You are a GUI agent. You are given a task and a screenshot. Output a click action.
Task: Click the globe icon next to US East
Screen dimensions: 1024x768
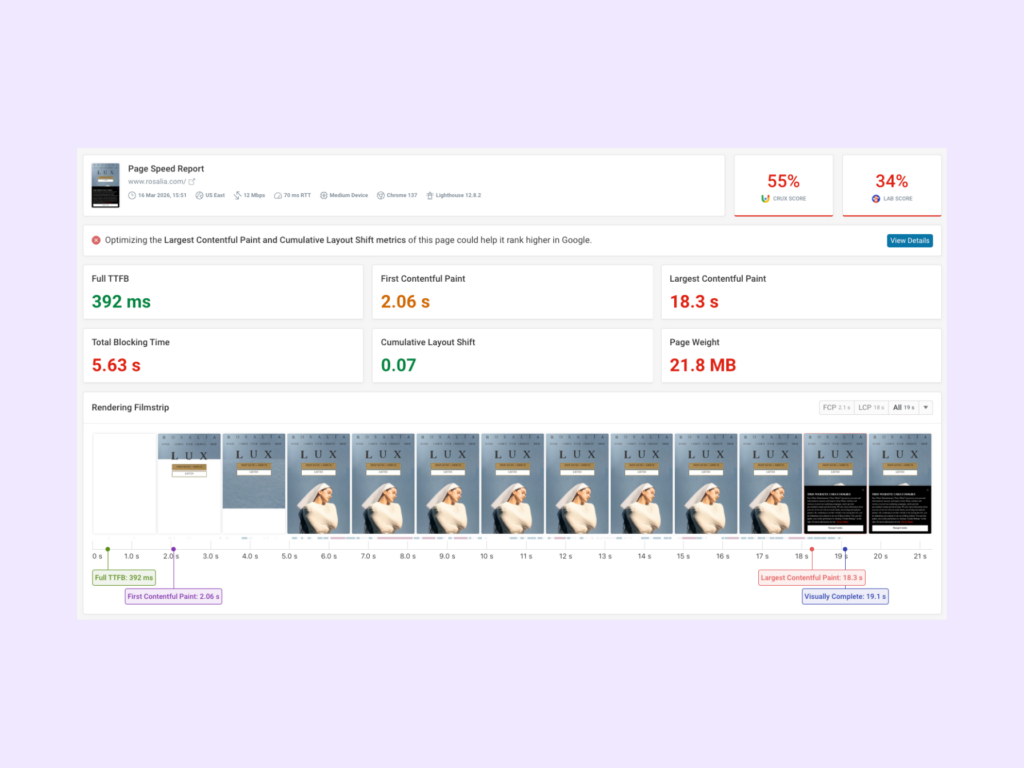pos(199,195)
